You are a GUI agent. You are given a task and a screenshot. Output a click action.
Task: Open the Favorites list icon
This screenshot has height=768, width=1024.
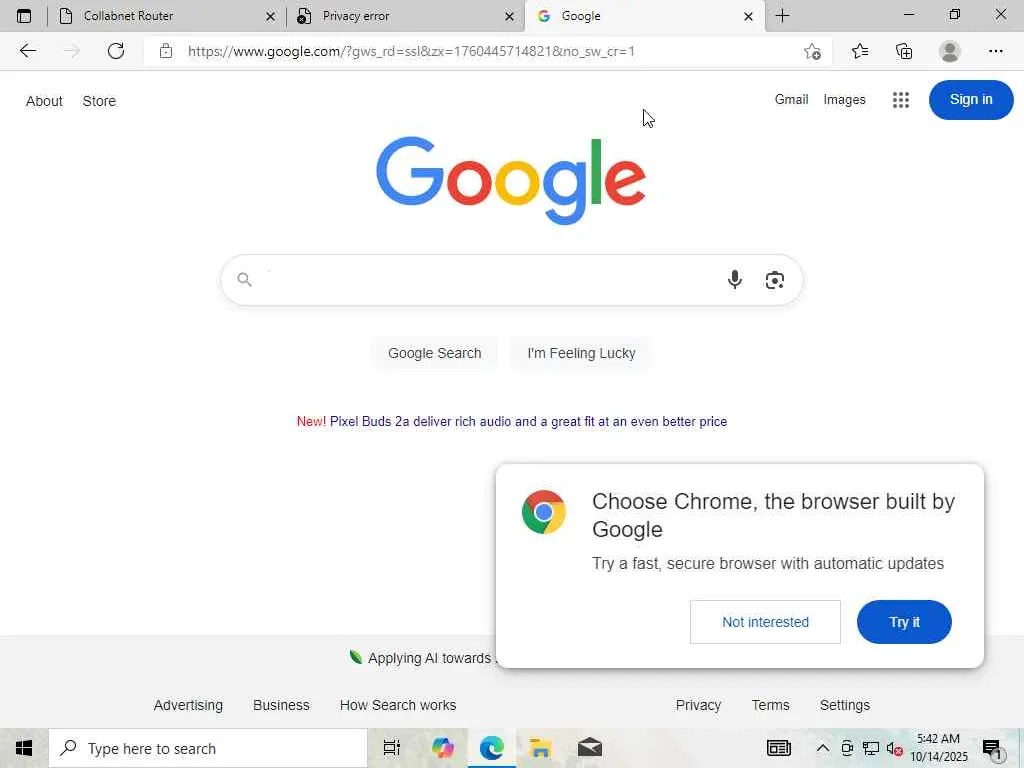point(860,51)
